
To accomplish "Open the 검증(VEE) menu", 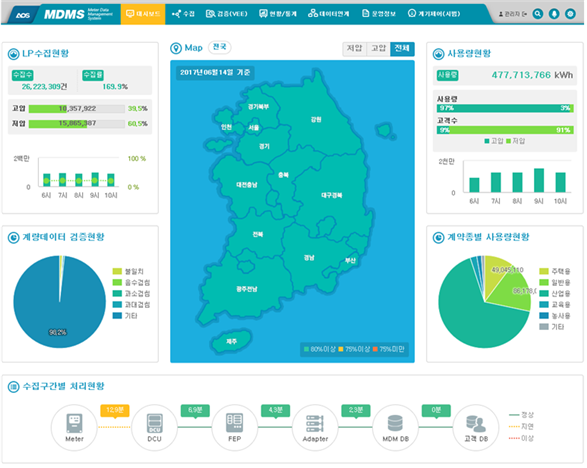I will 226,14.
